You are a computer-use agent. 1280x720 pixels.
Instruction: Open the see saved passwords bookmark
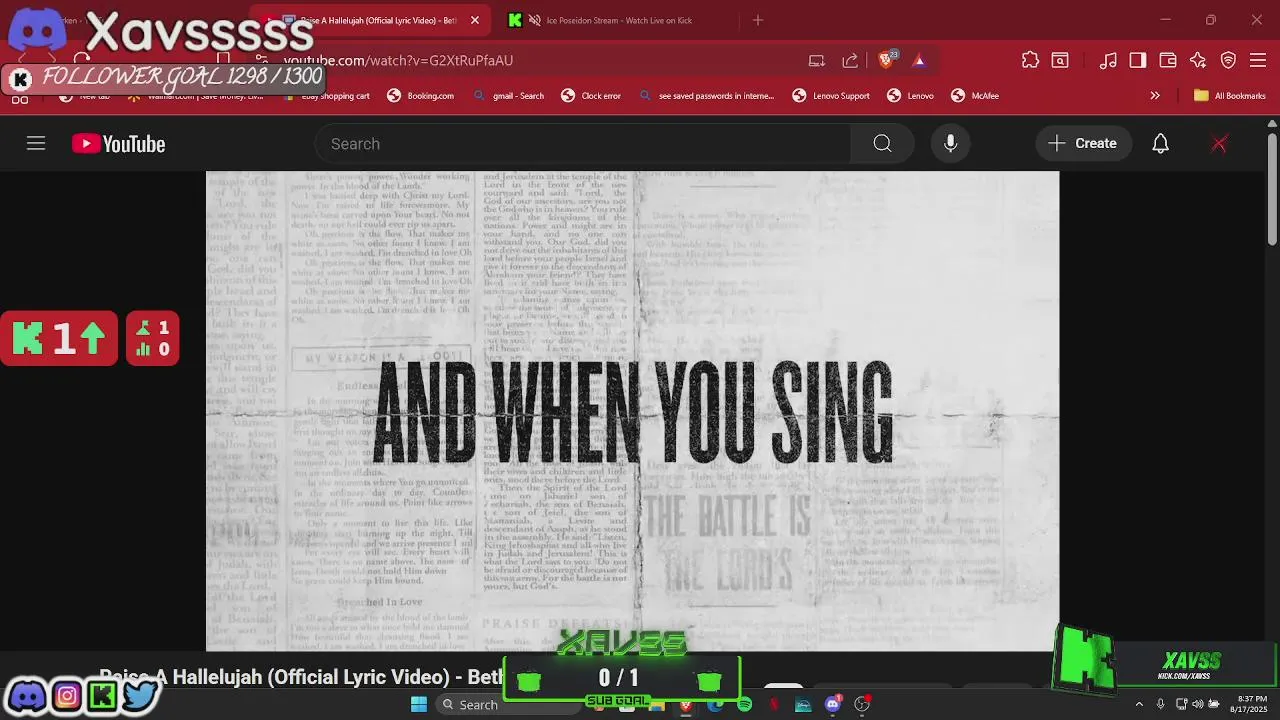706,96
